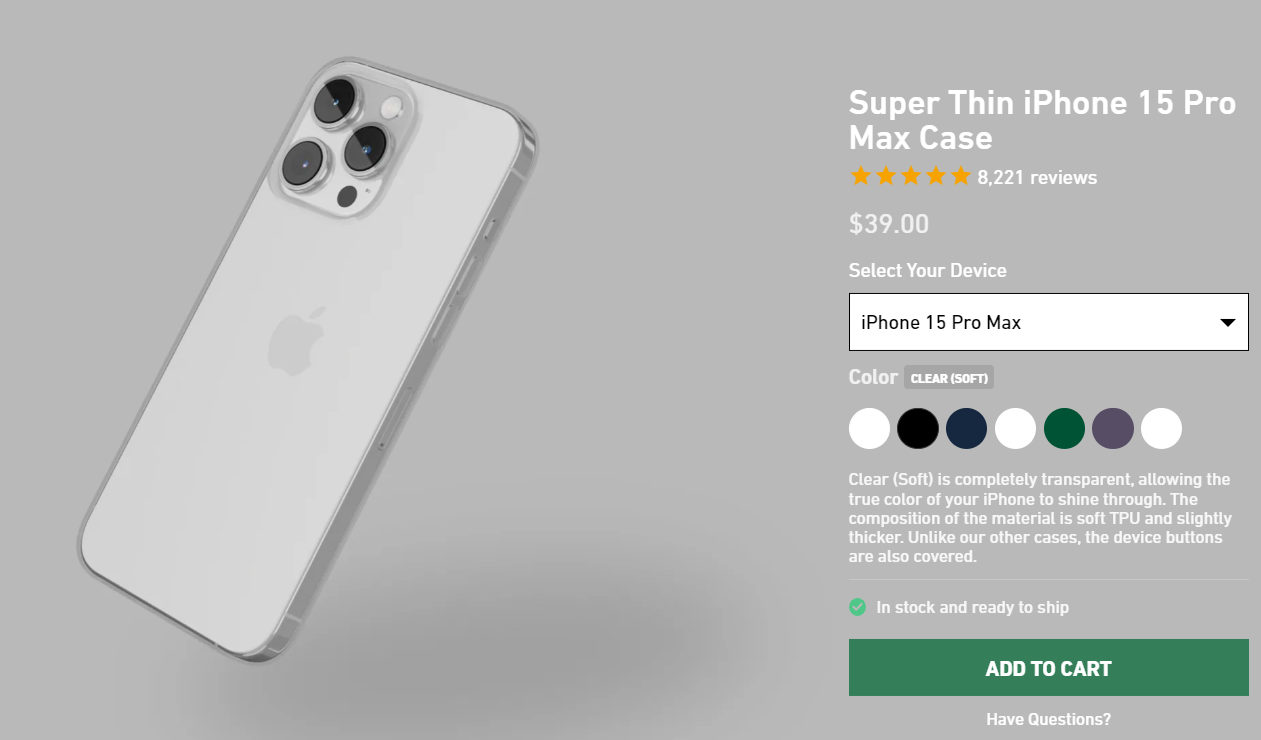This screenshot has width=1261, height=740.
Task: Click the Super Thin iPhone 15 Pro Max Case title
Action: point(1042,120)
